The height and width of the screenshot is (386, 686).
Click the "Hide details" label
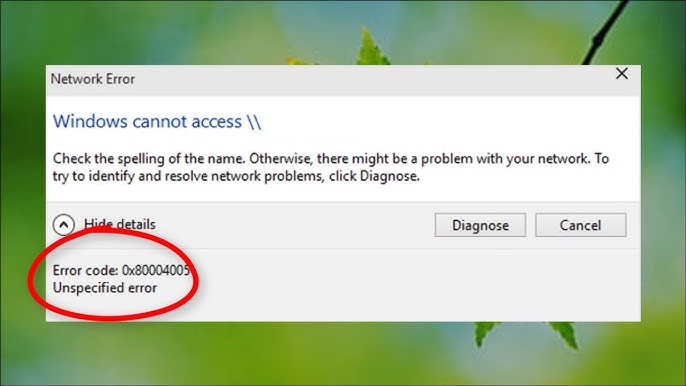click(119, 224)
